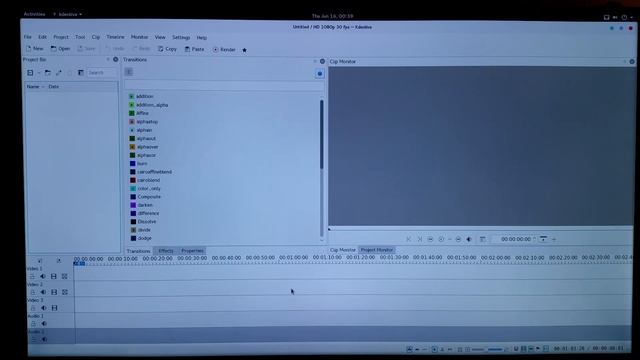
Task: Click the Name column header in Project Bin
Action: (x=33, y=87)
